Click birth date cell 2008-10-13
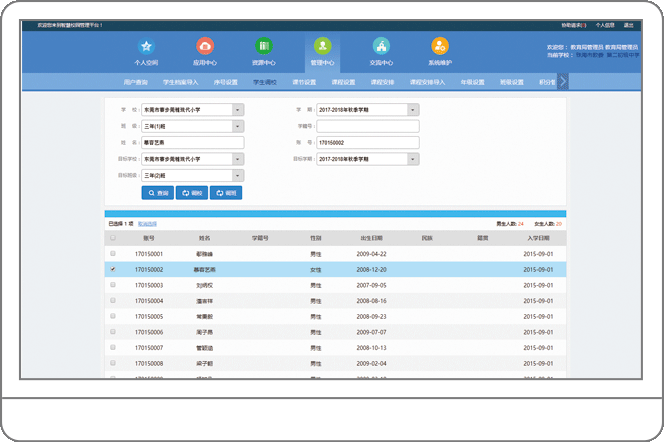664x443 pixels. [371, 348]
